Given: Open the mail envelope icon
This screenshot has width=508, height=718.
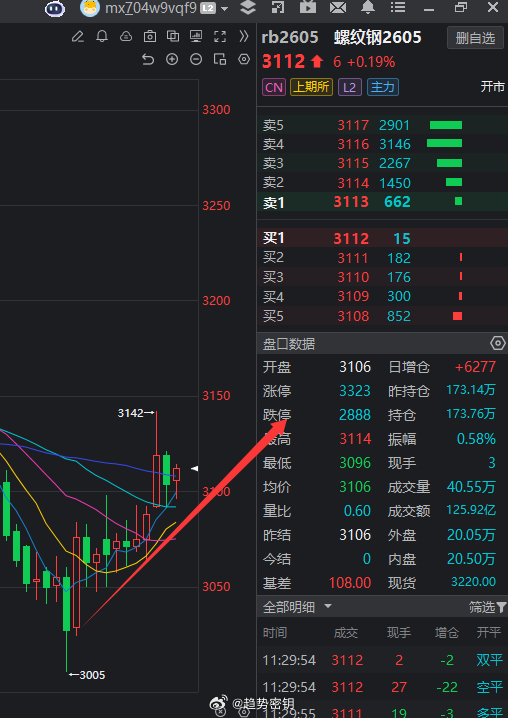Looking at the screenshot, I should click(338, 8).
